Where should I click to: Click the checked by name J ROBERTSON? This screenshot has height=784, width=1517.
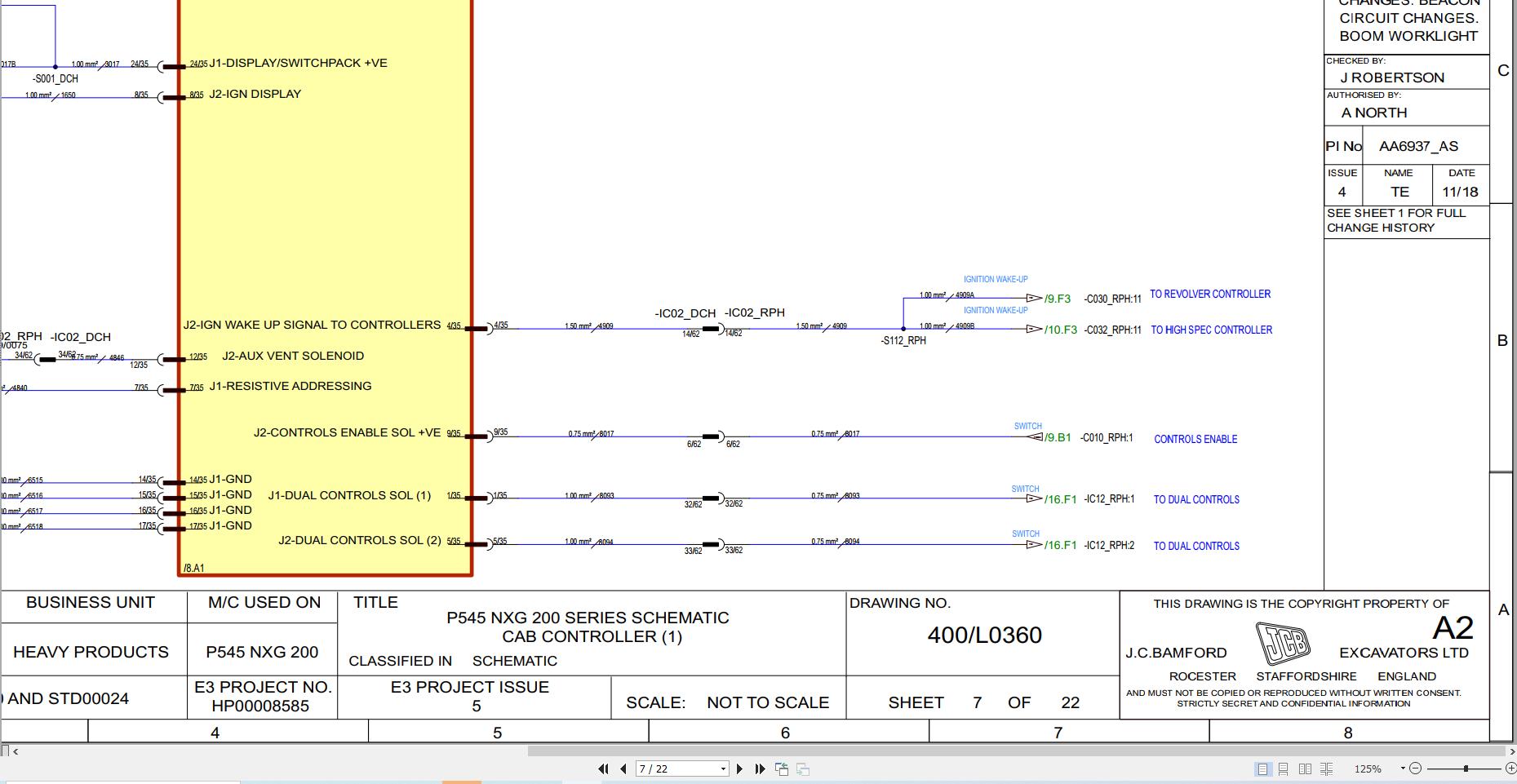1392,78
